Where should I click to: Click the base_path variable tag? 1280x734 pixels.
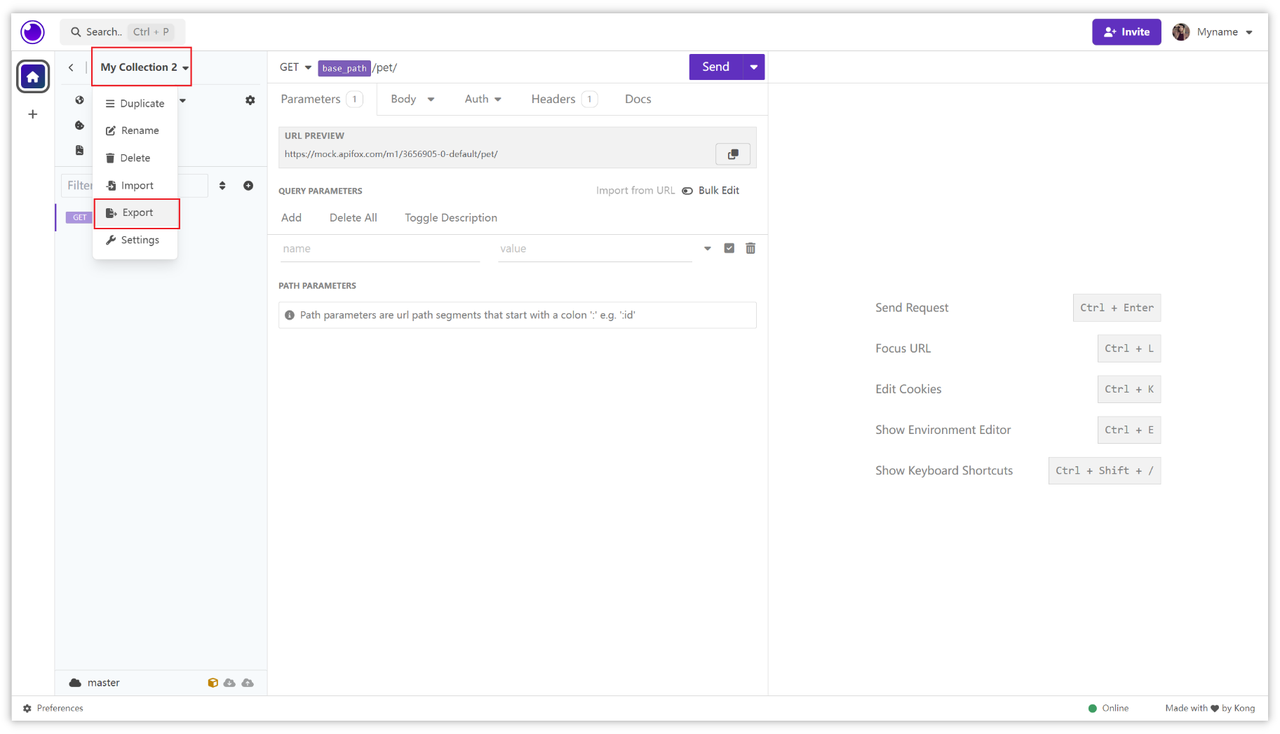pyautogui.click(x=344, y=68)
